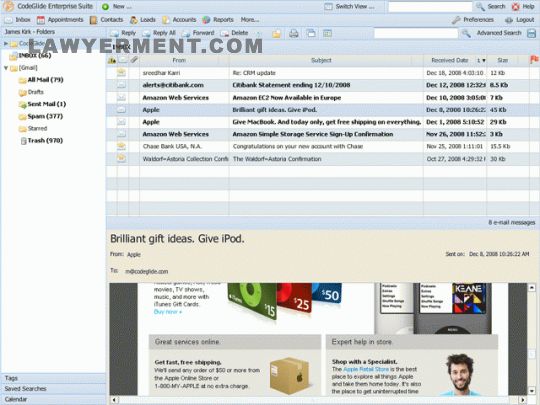Click envelope icon of Chase Bank email
540x405 pixels.
point(121,146)
